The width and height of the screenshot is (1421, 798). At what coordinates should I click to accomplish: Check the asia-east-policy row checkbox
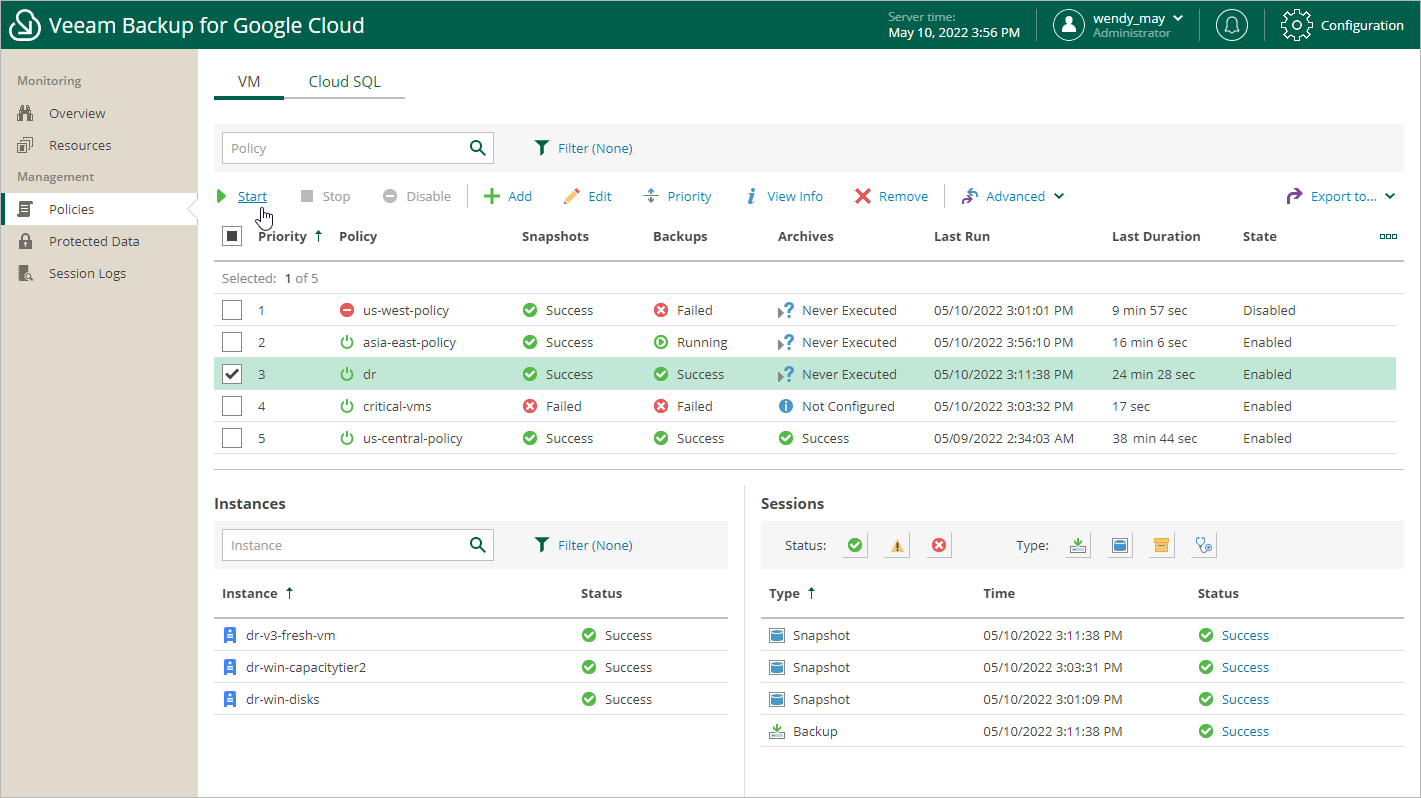[x=232, y=342]
